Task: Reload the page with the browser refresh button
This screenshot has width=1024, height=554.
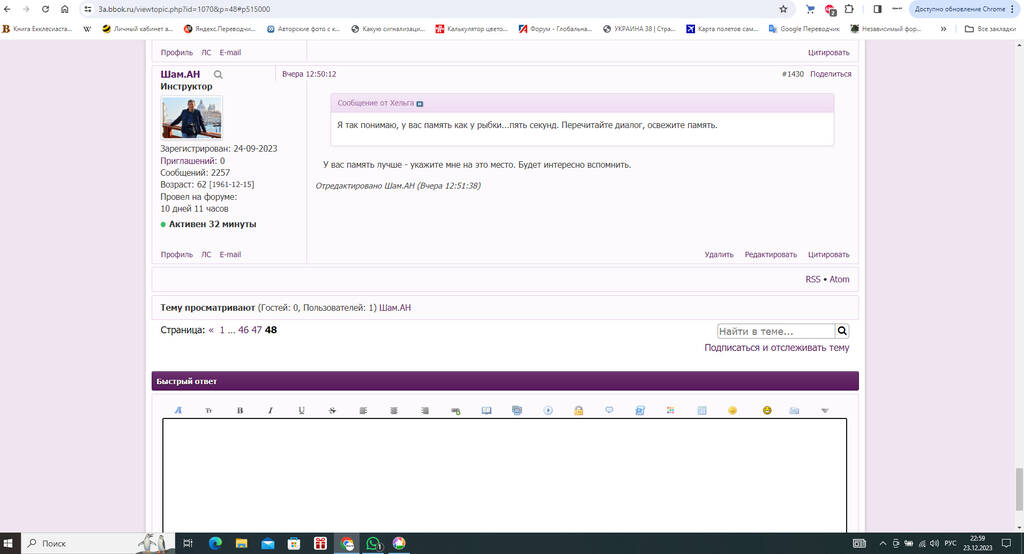Action: (45, 9)
